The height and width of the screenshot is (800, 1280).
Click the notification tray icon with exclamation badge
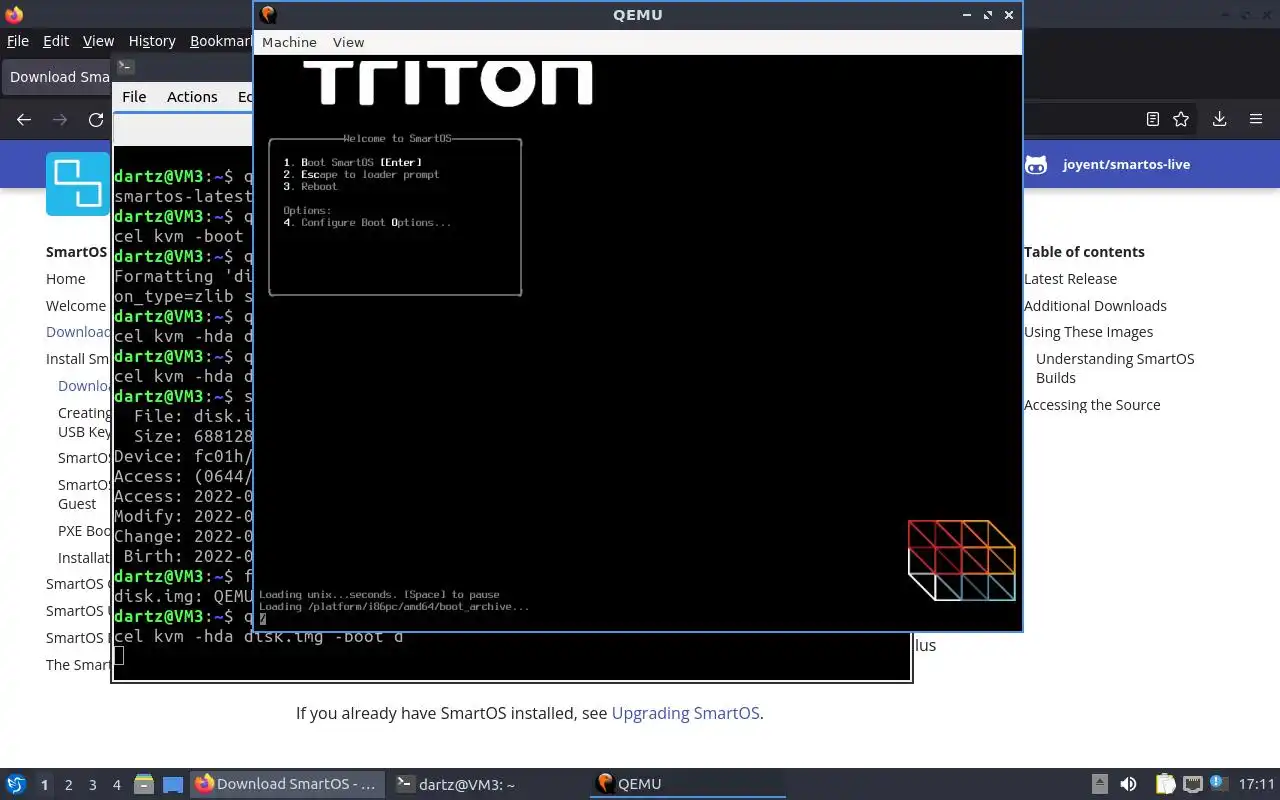(1217, 784)
